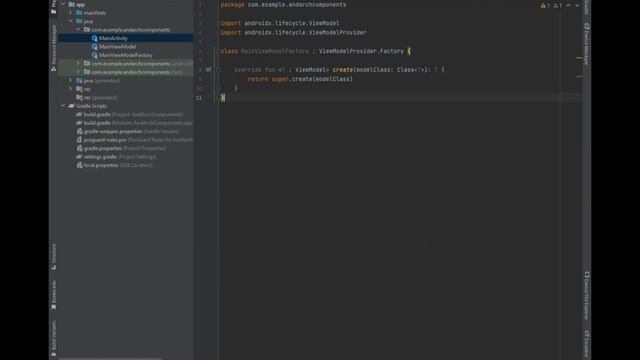The image size is (640, 360).
Task: Go to previous highlighted problem arrow
Action: (569, 5)
